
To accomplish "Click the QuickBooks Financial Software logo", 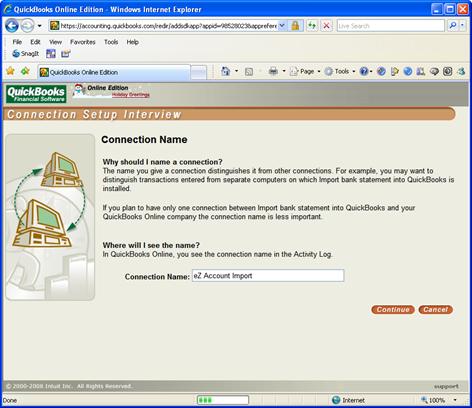I will coord(36,94).
